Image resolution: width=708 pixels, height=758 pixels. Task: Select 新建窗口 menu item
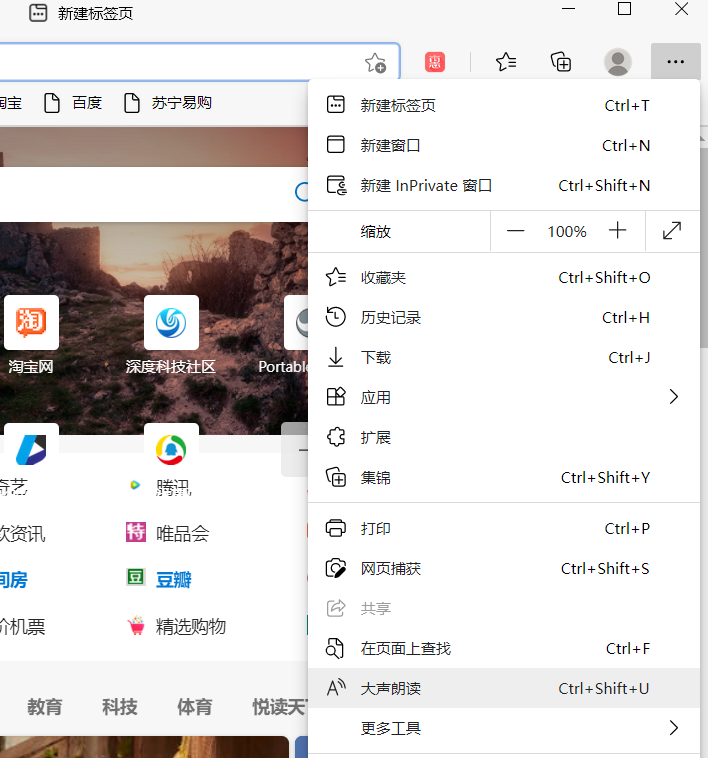click(x=504, y=145)
